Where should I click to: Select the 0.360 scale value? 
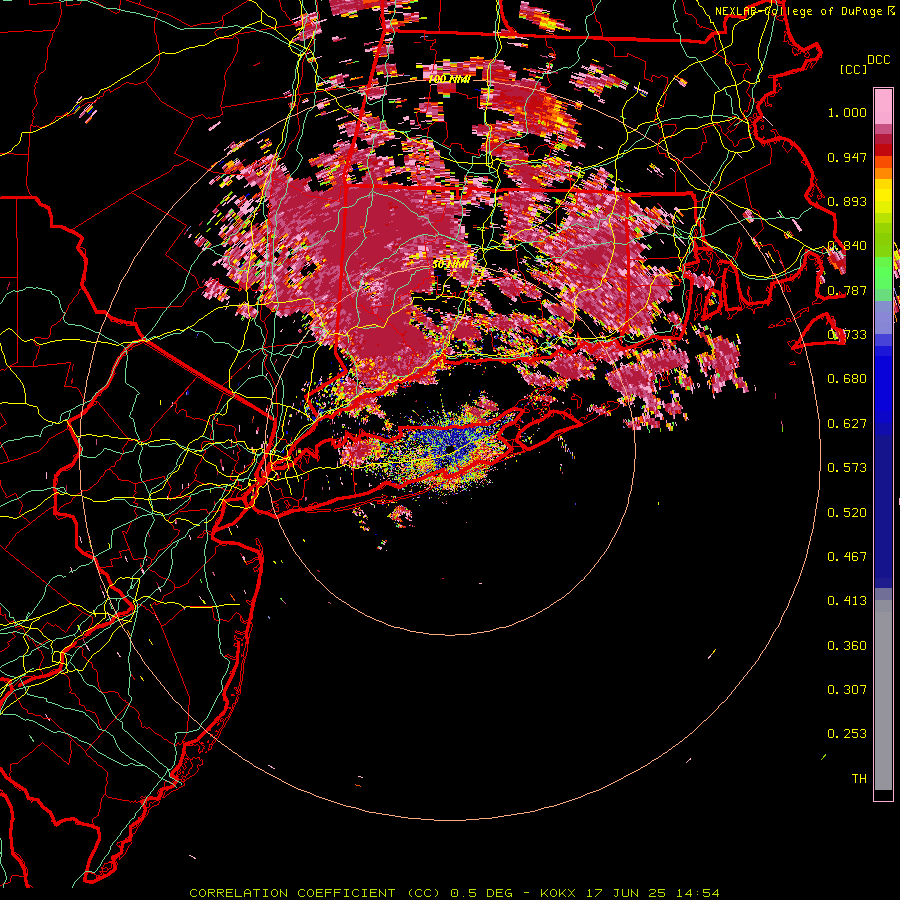click(847, 646)
